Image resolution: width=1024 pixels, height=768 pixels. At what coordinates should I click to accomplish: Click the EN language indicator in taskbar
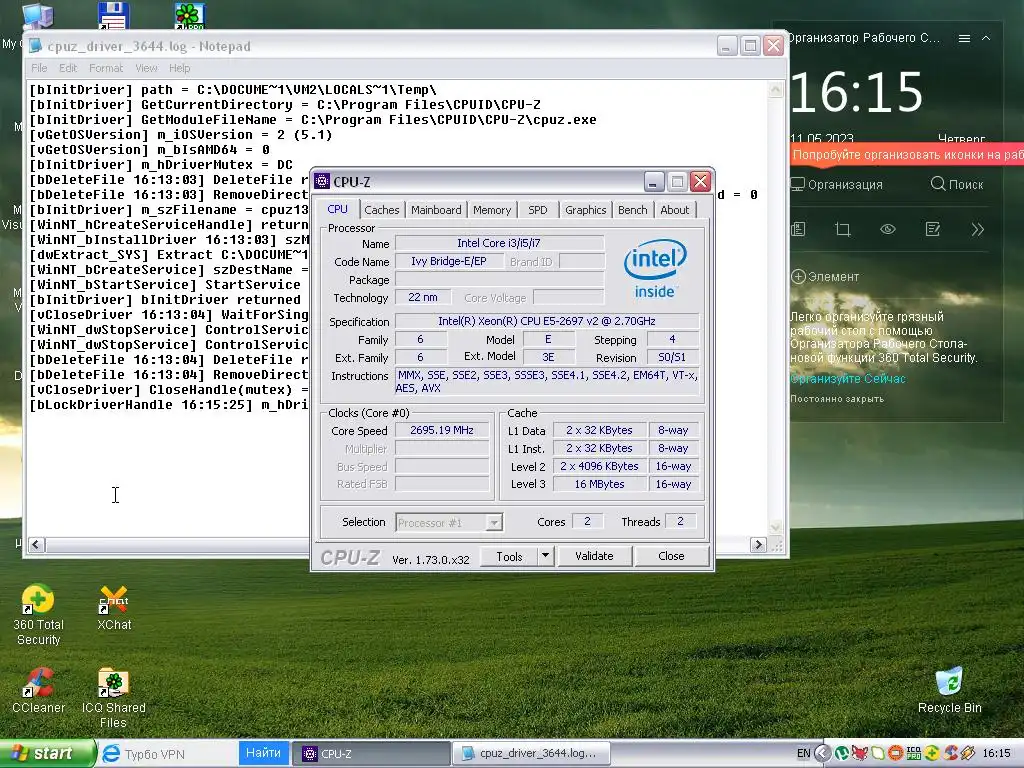803,754
